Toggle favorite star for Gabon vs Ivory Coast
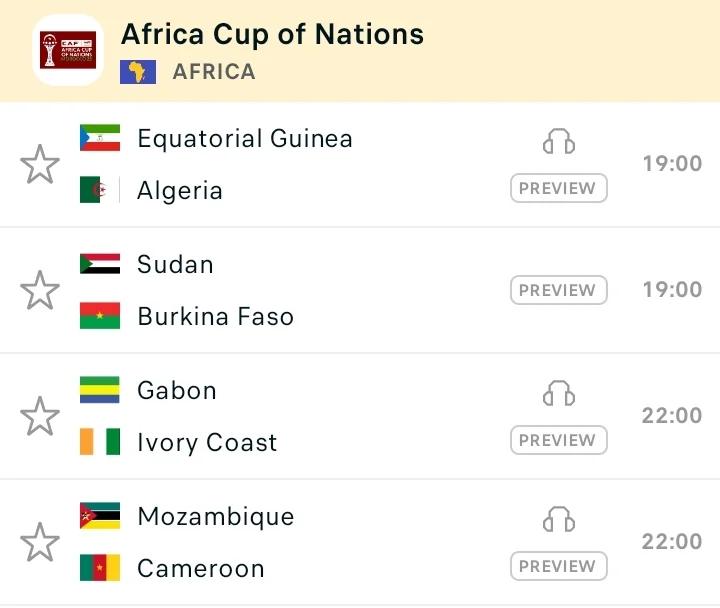This screenshot has height=608, width=720. click(x=40, y=416)
